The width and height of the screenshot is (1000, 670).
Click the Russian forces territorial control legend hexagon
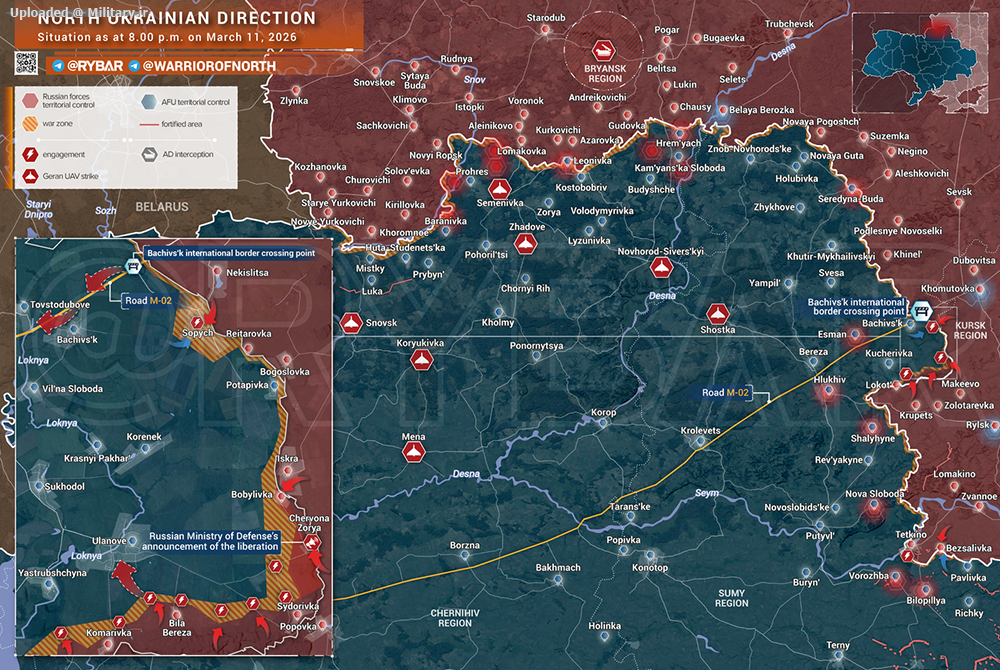click(x=30, y=101)
